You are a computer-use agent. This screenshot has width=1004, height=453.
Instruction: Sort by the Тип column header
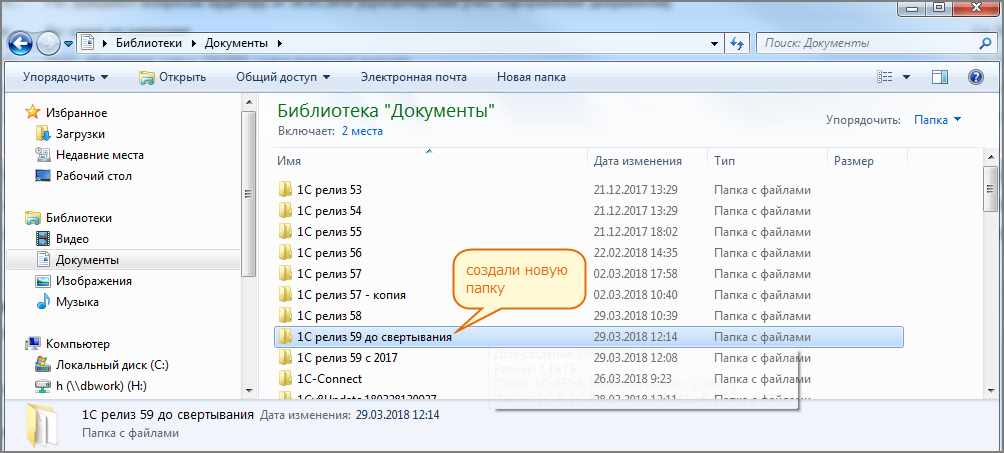tap(766, 161)
